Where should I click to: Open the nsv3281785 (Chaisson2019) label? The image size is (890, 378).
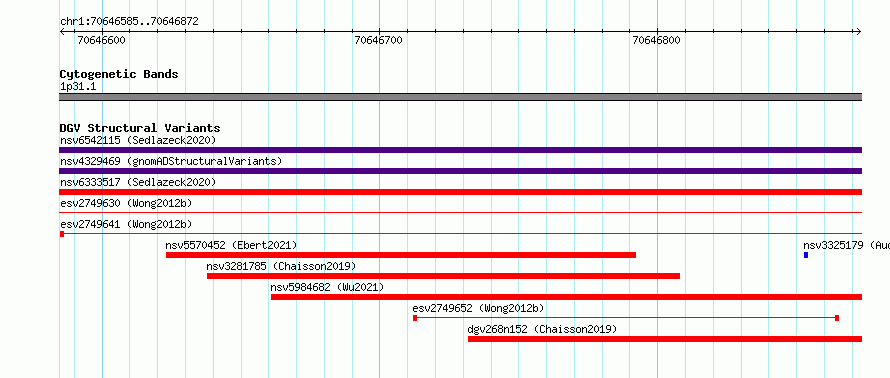pos(281,266)
